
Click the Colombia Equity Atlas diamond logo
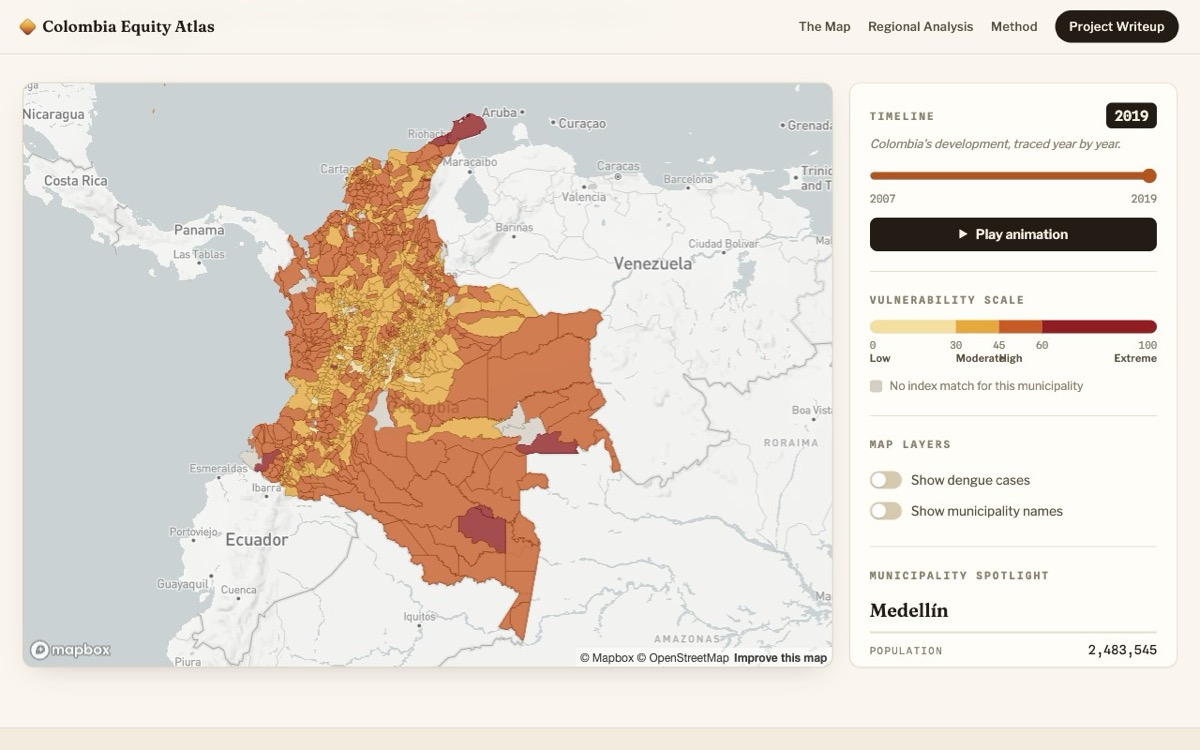click(x=28, y=27)
